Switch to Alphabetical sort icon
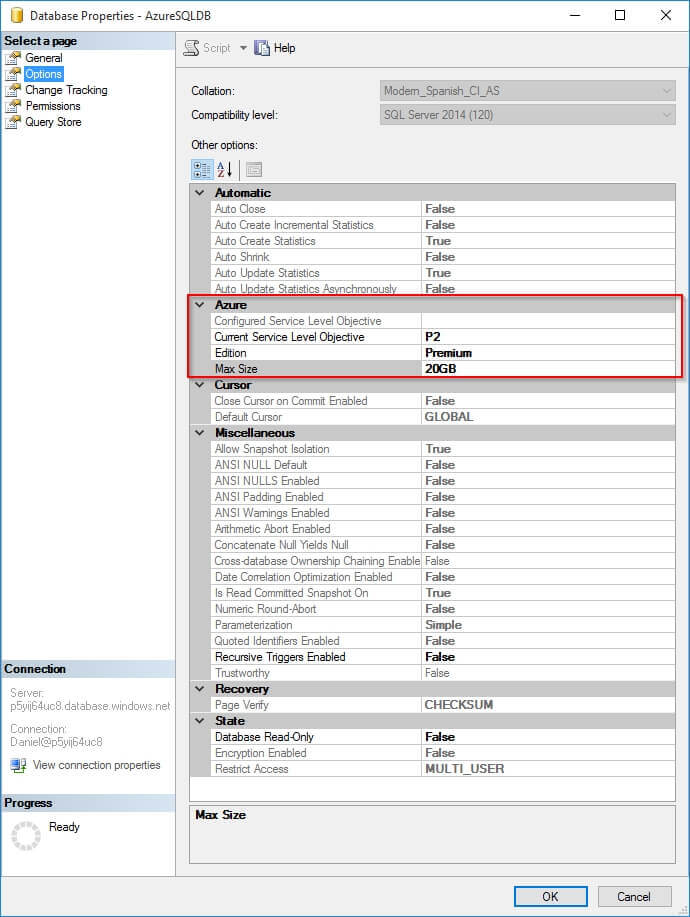 point(225,170)
